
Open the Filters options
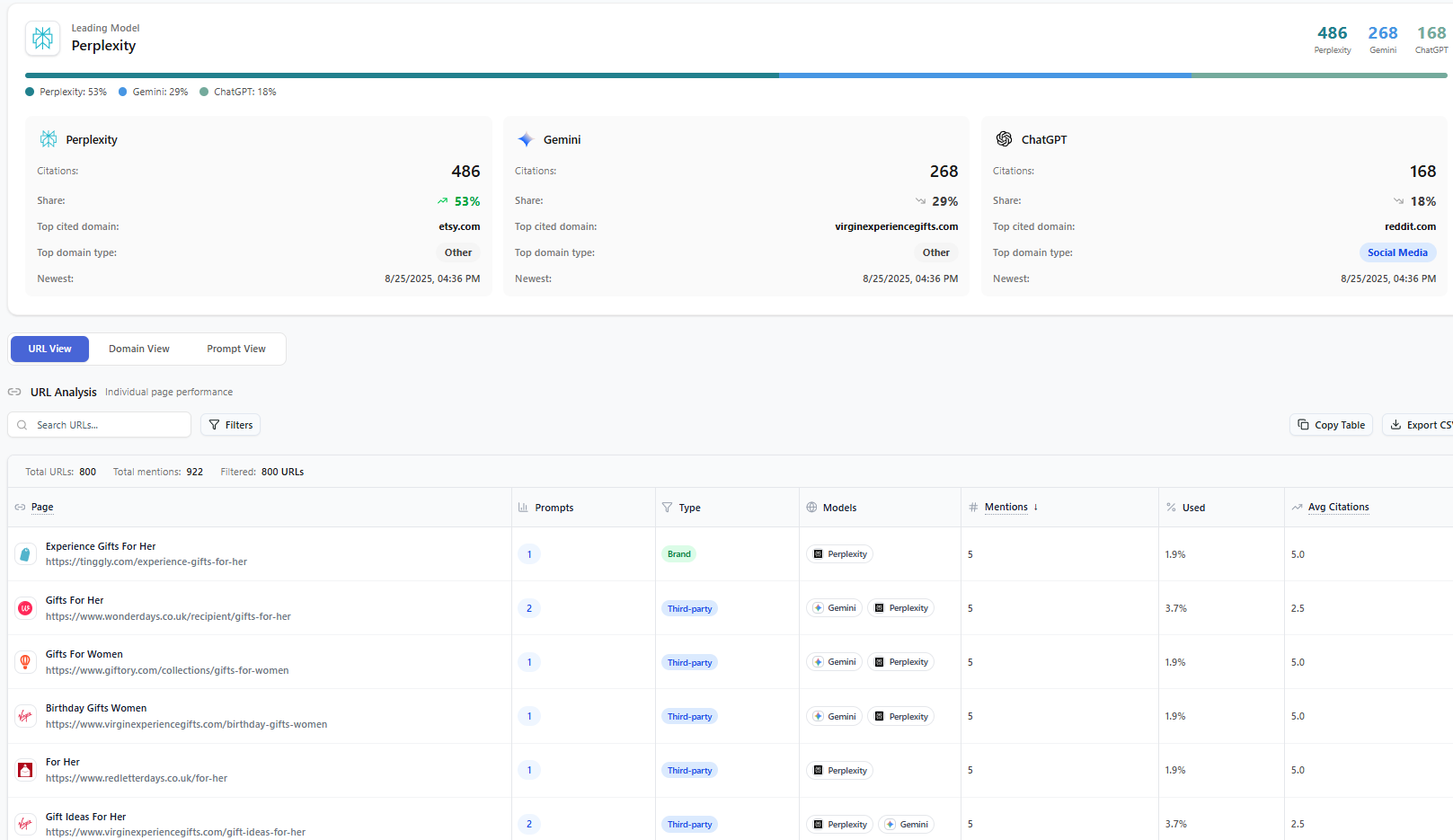(x=230, y=425)
